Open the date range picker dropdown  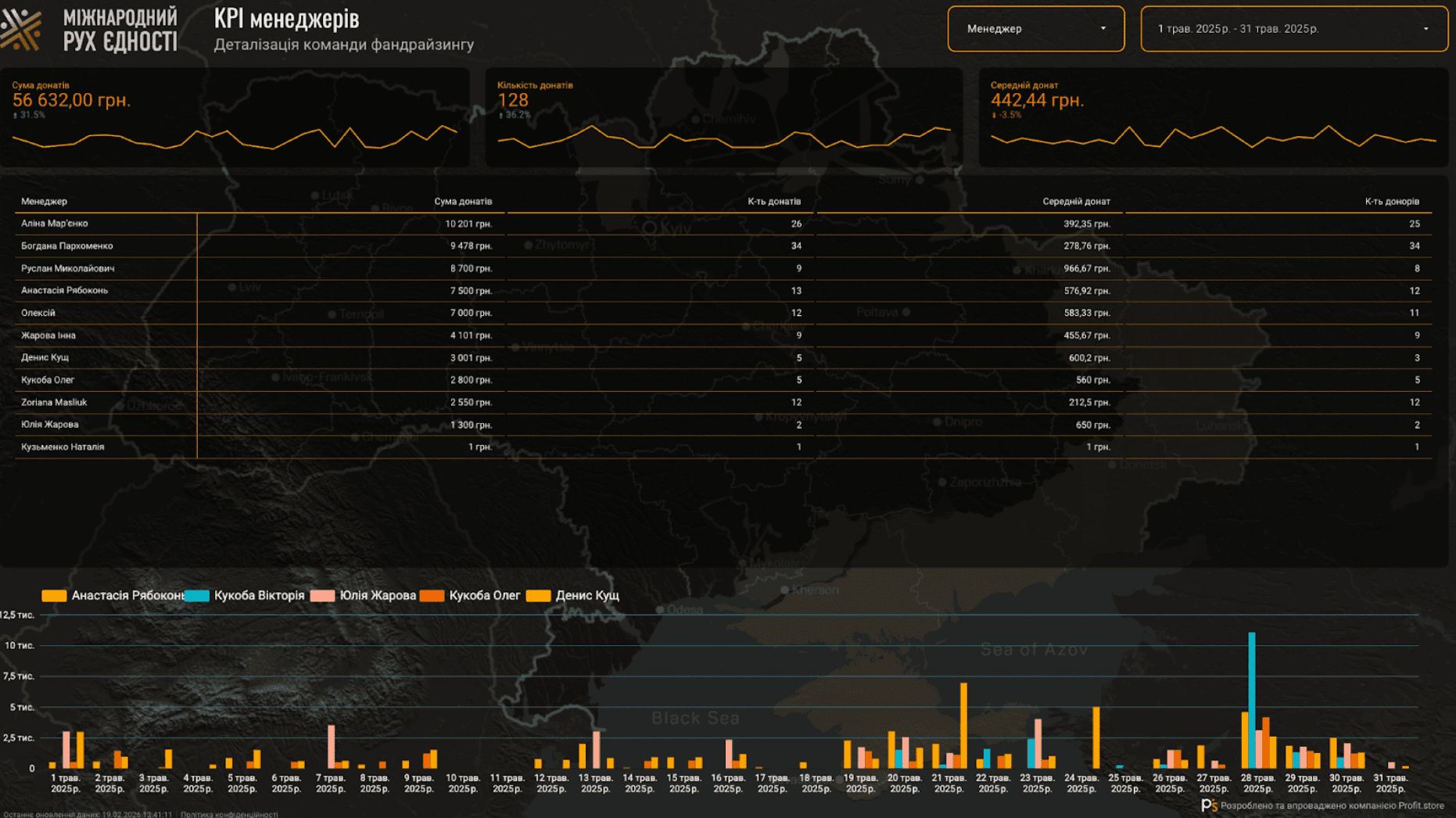coord(1293,29)
